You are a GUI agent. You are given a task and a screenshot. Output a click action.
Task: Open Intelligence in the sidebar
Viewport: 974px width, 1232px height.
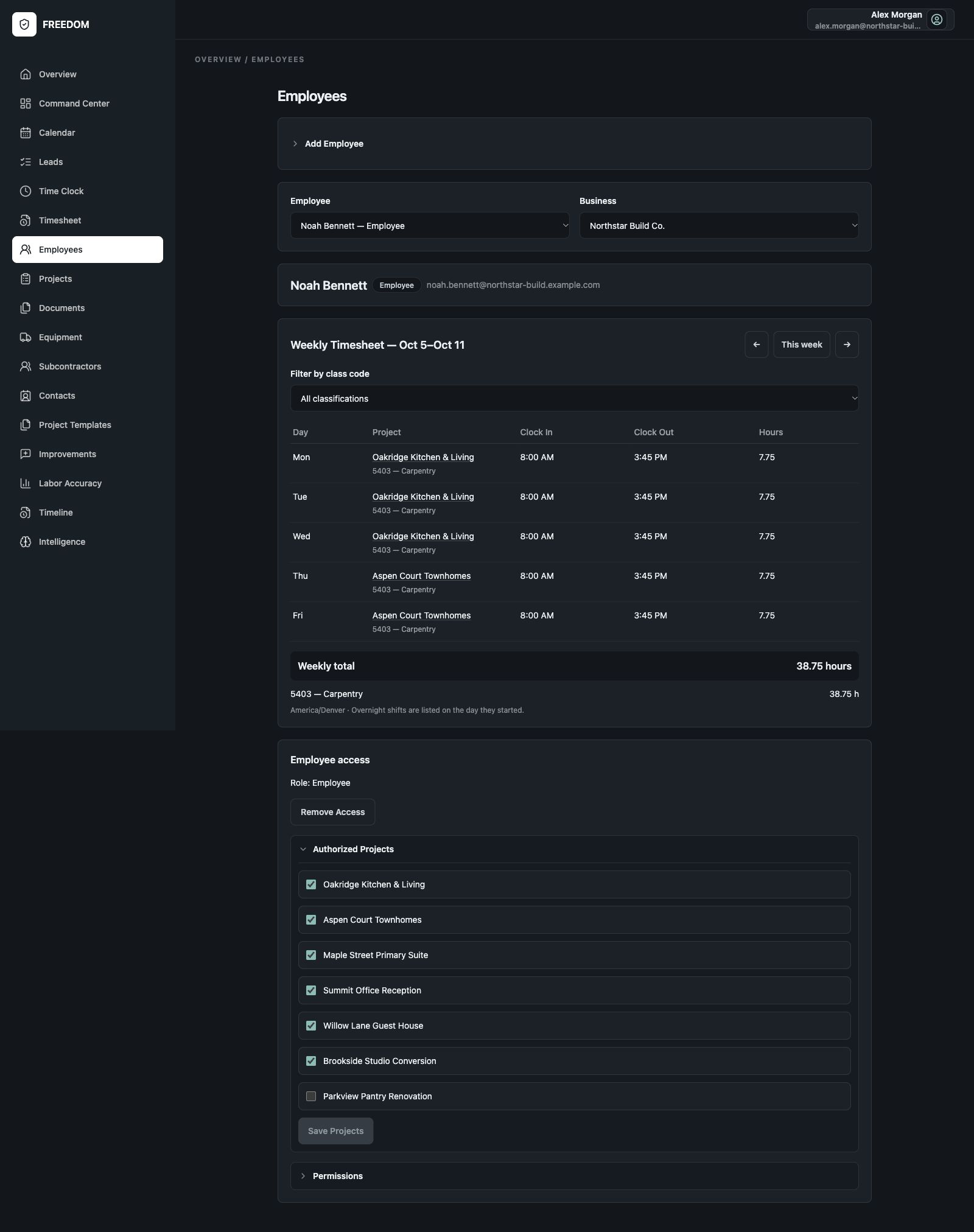point(88,542)
